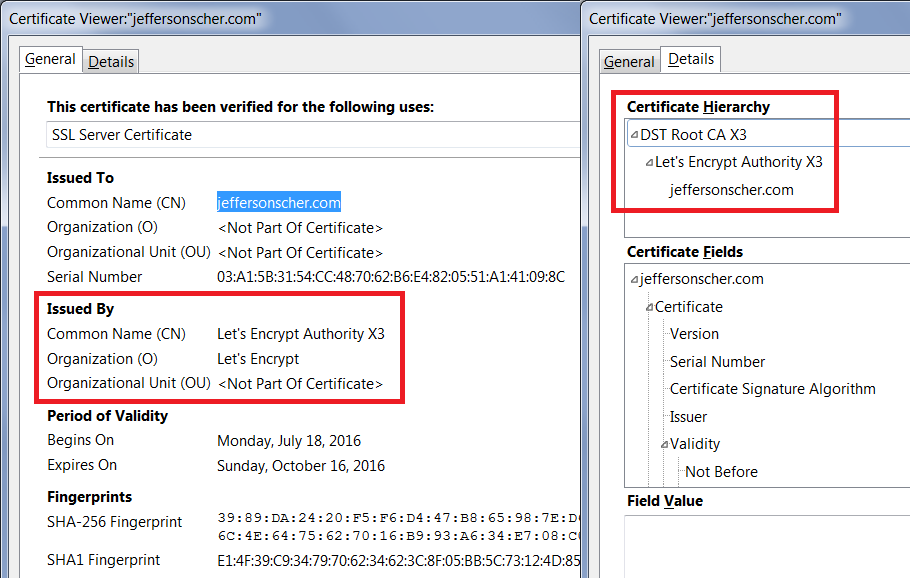Screen dimensions: 910x578
Task: Collapse the Validity node in Certificate Fields
Action: tap(665, 445)
